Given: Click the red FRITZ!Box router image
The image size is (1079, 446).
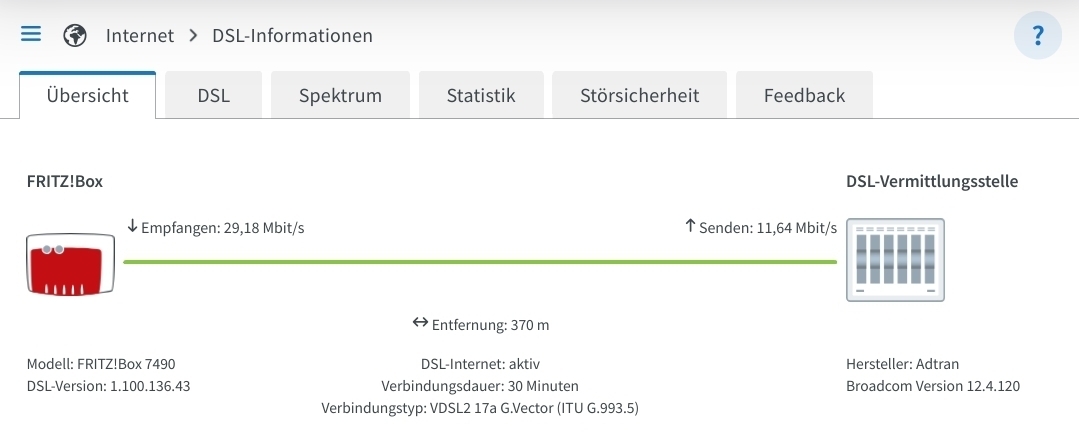Looking at the screenshot, I should point(70,264).
